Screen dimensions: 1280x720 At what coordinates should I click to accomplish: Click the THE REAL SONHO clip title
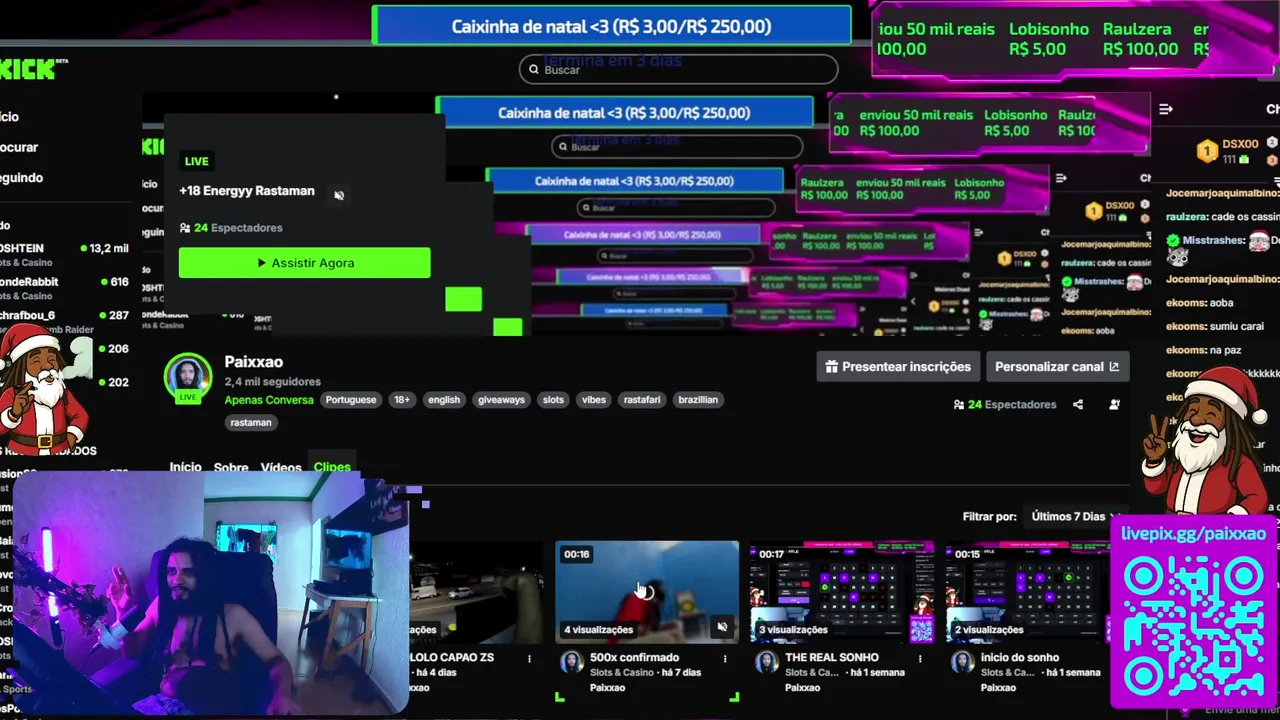click(832, 658)
